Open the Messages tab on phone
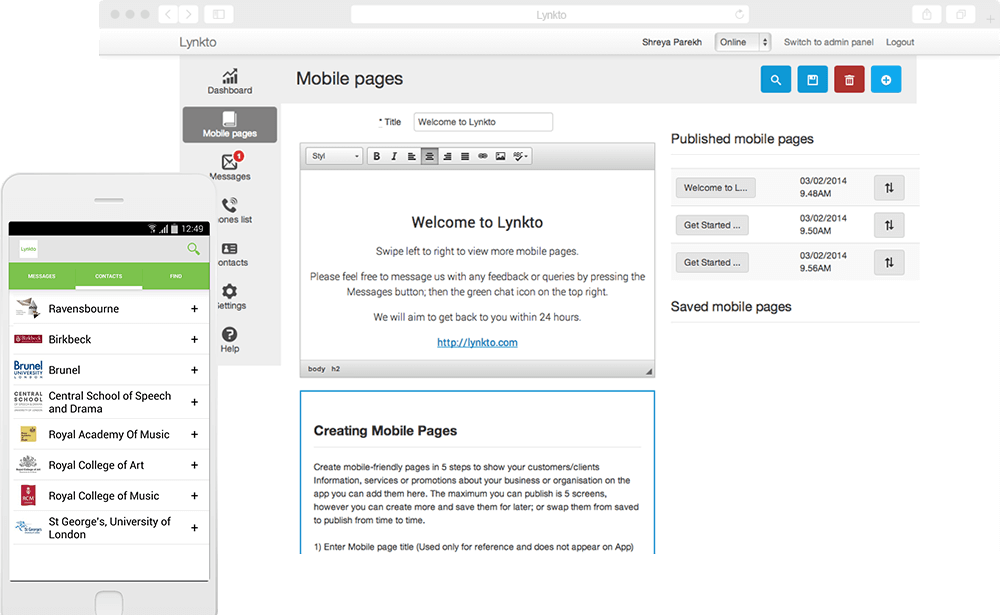1000x615 pixels. pos(41,276)
